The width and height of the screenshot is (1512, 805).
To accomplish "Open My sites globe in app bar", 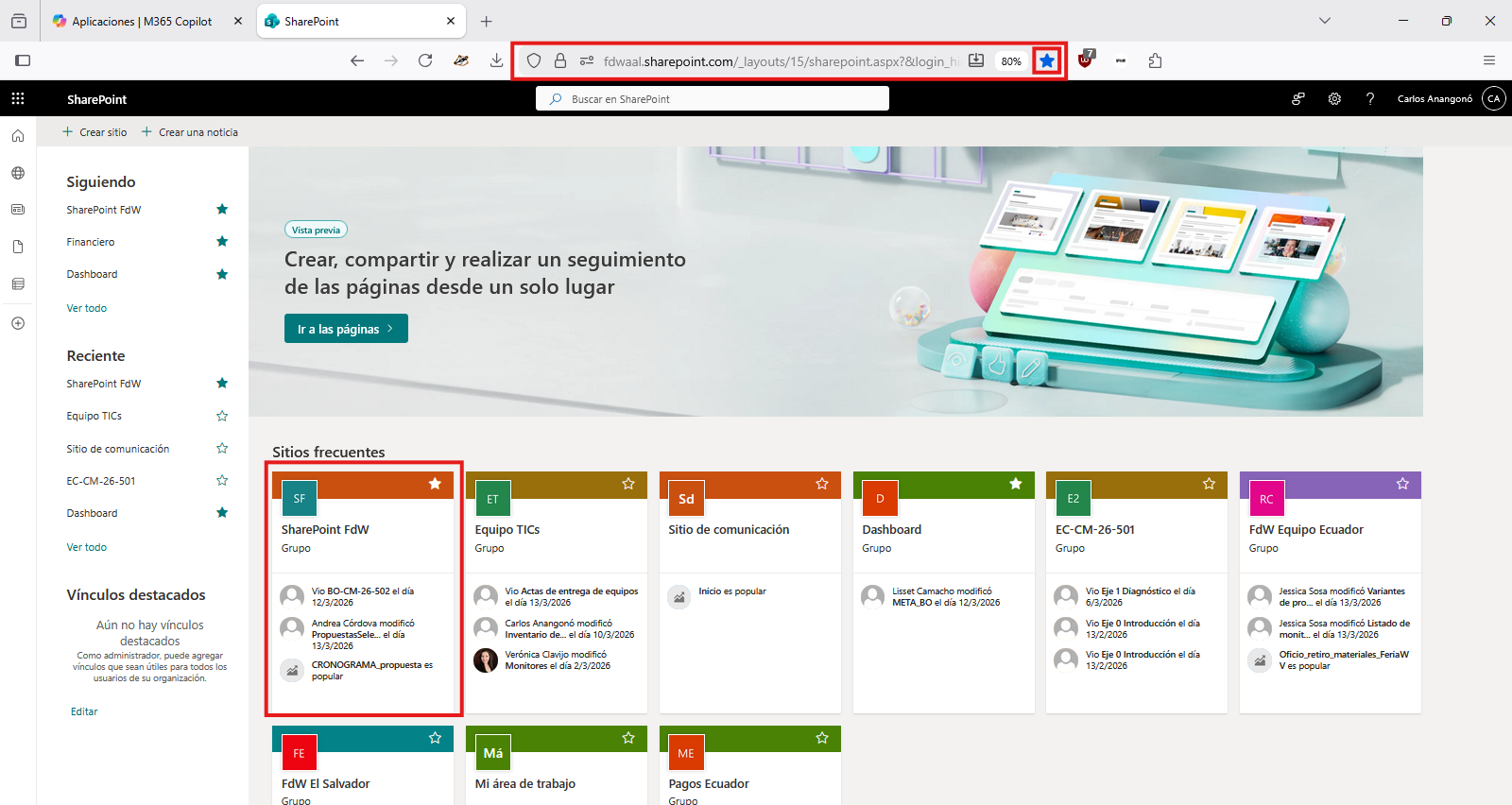I will (x=18, y=173).
